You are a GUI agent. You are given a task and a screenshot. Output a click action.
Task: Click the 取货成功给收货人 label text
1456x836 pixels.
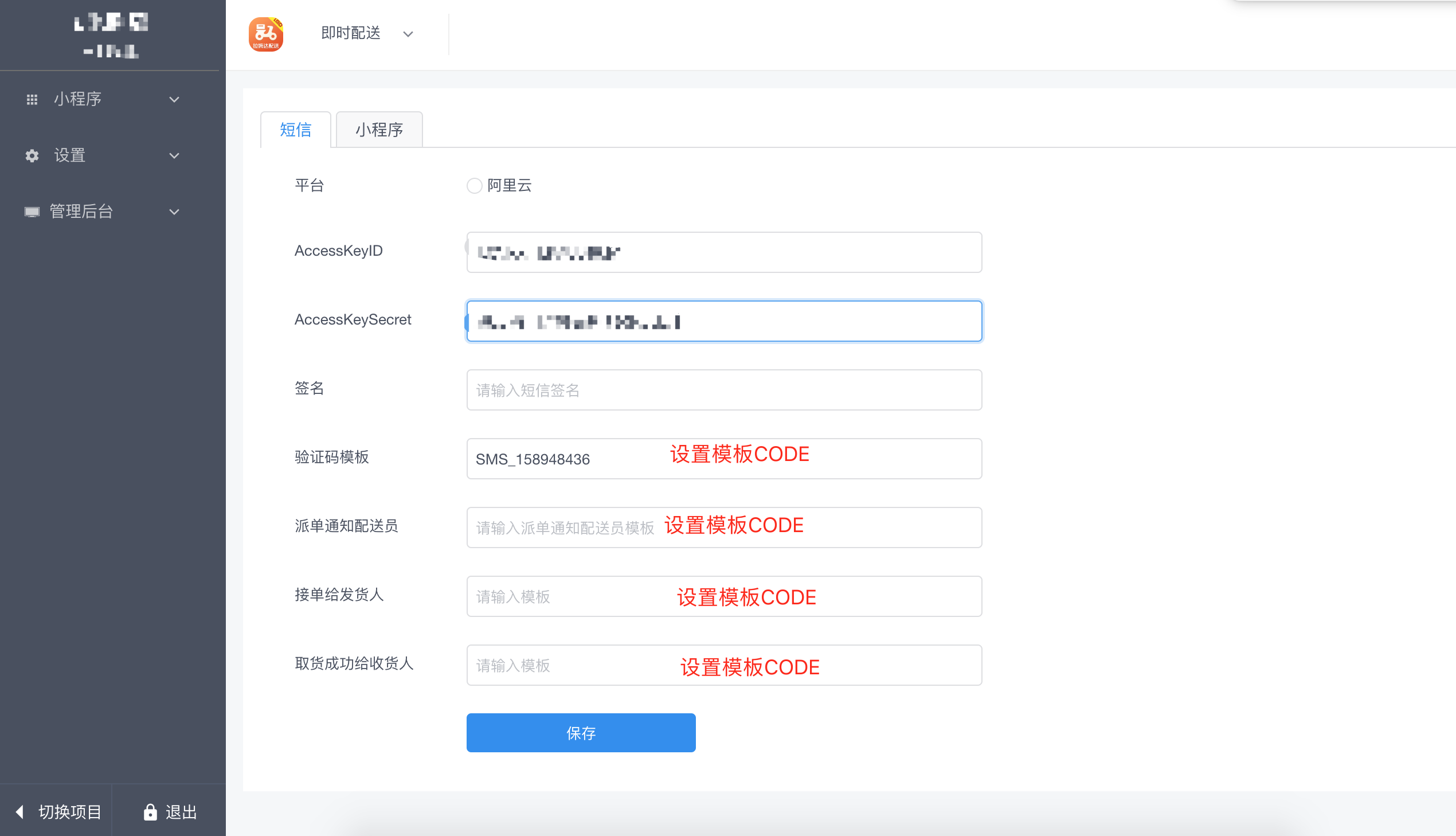(354, 664)
